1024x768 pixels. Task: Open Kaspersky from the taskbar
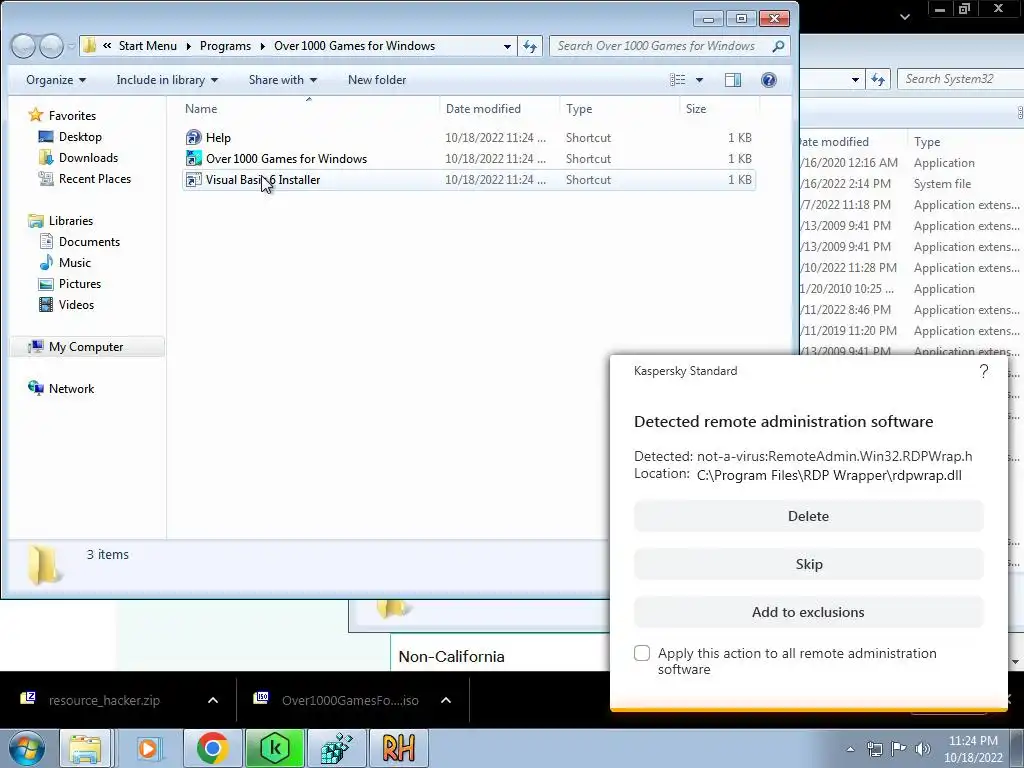click(x=274, y=748)
